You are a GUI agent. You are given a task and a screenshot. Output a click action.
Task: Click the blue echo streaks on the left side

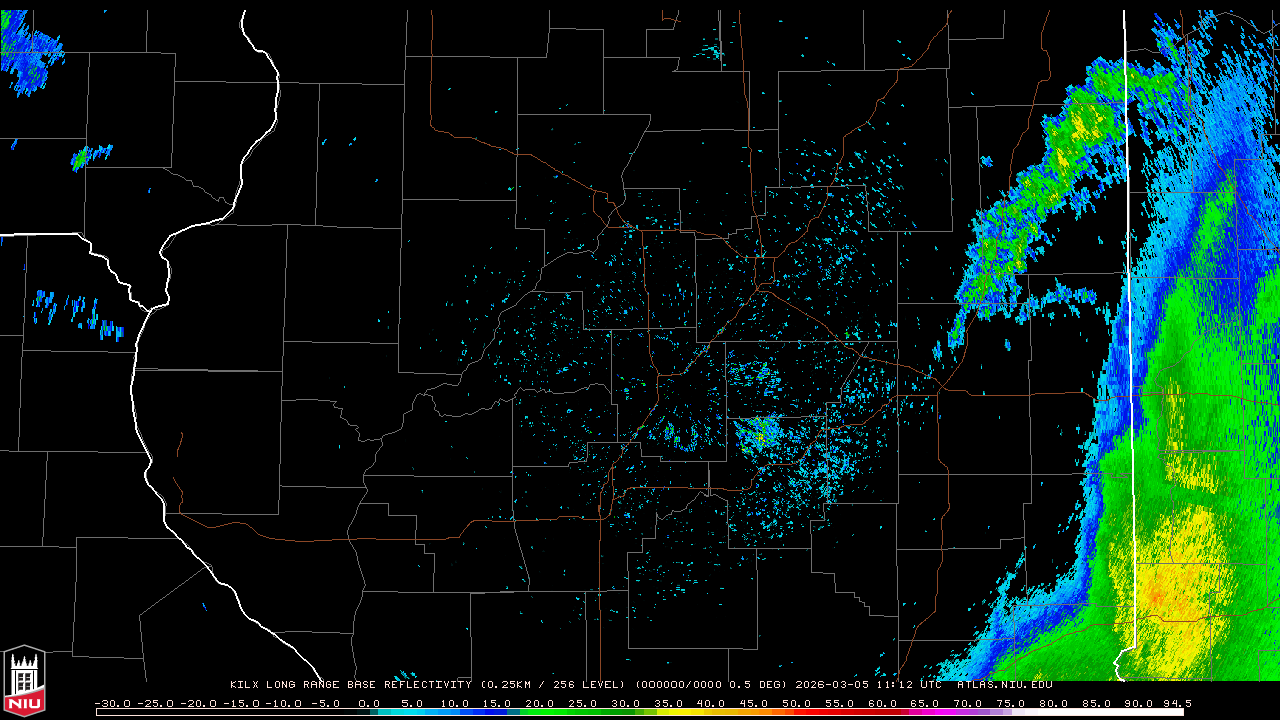pyautogui.click(x=75, y=312)
